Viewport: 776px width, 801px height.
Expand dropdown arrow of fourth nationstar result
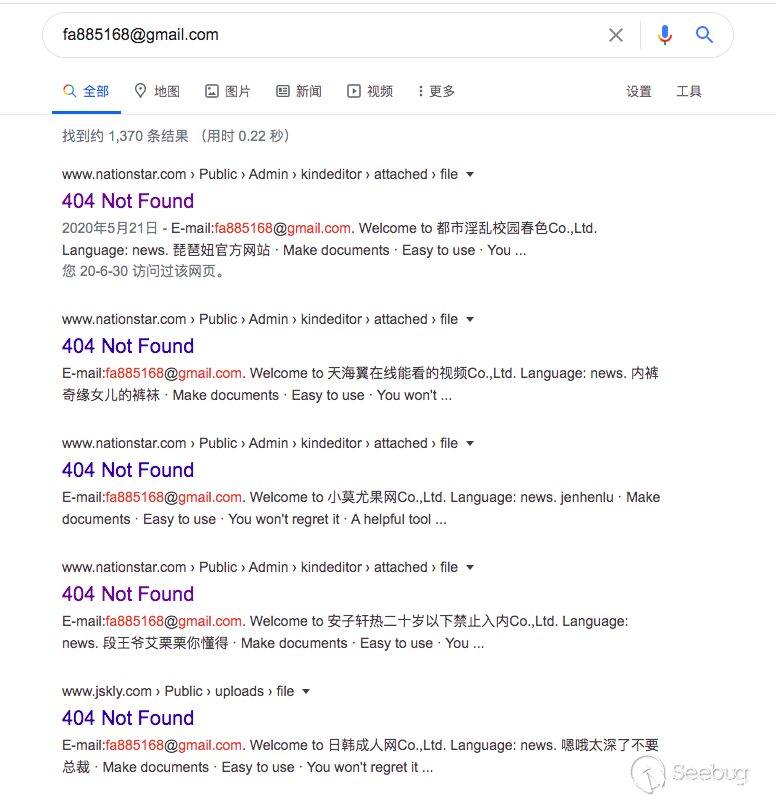(470, 568)
